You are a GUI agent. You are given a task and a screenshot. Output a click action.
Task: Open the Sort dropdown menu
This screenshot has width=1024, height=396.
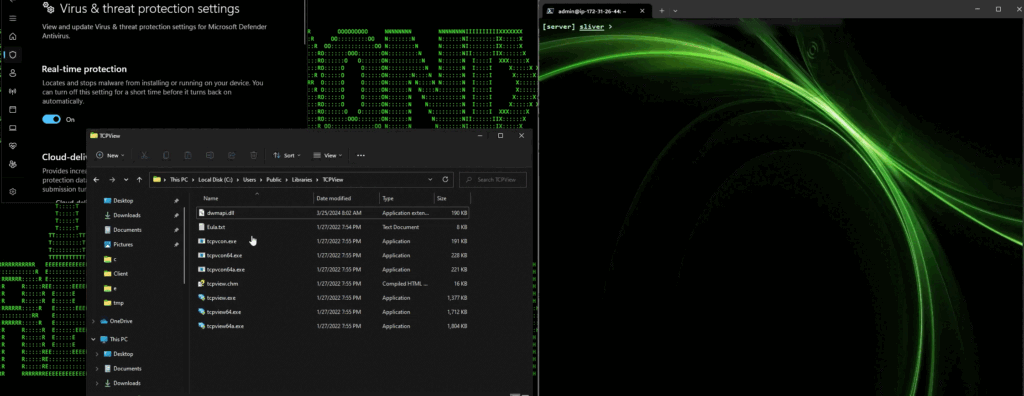(287, 156)
